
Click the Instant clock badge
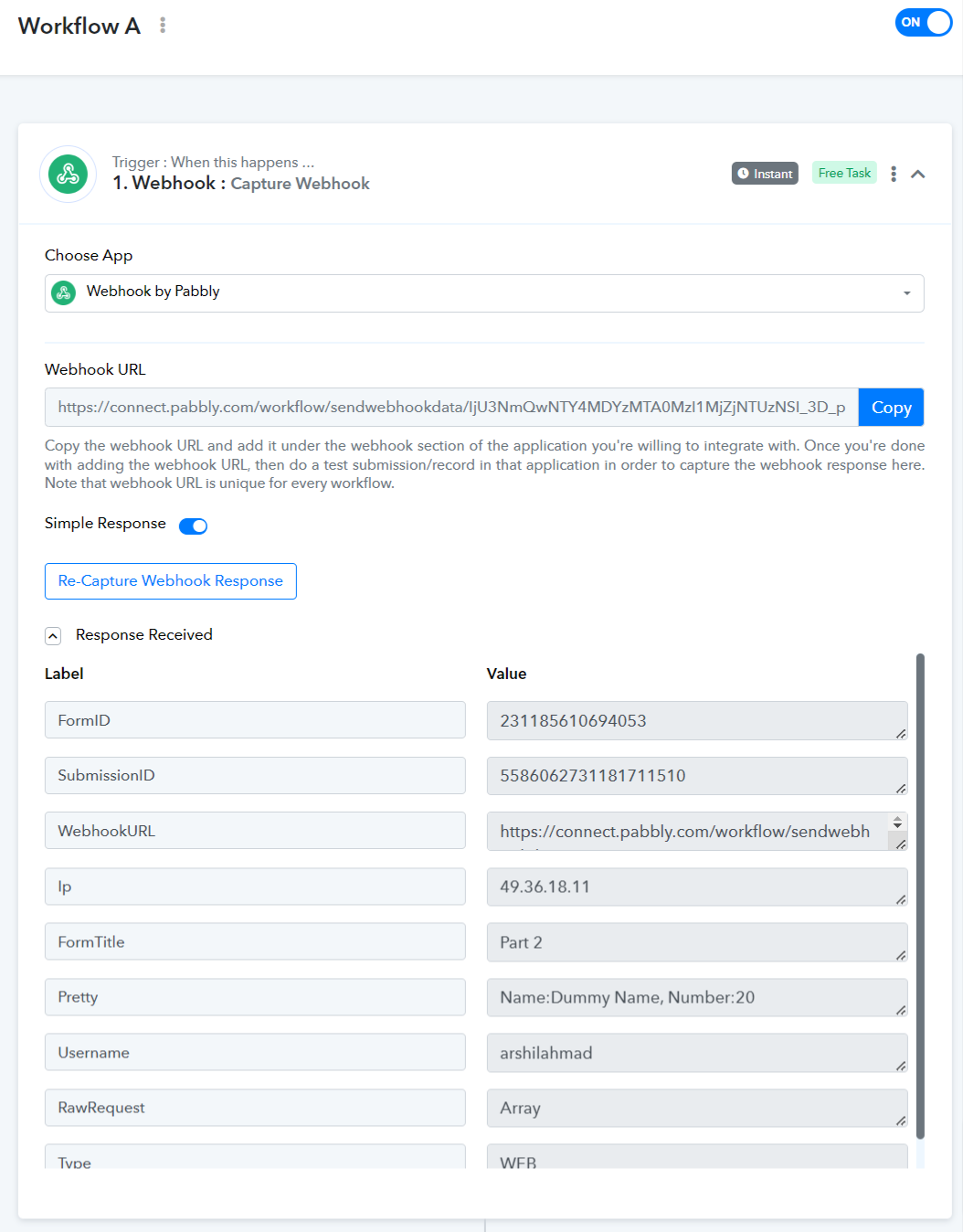point(765,174)
